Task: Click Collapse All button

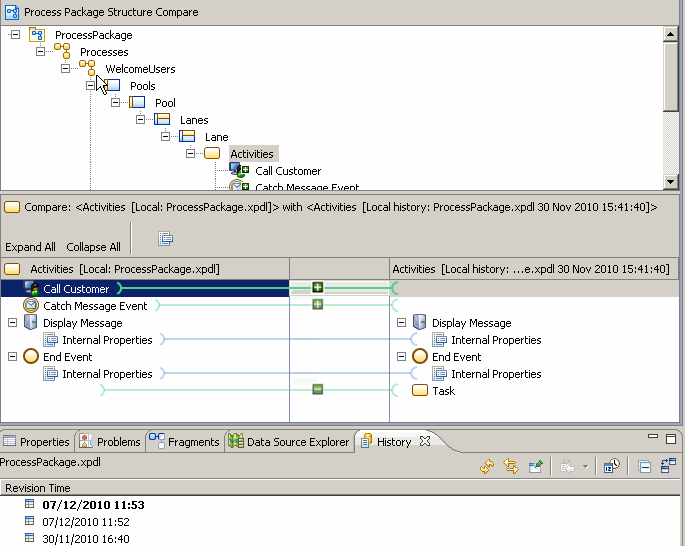Action: [93, 247]
